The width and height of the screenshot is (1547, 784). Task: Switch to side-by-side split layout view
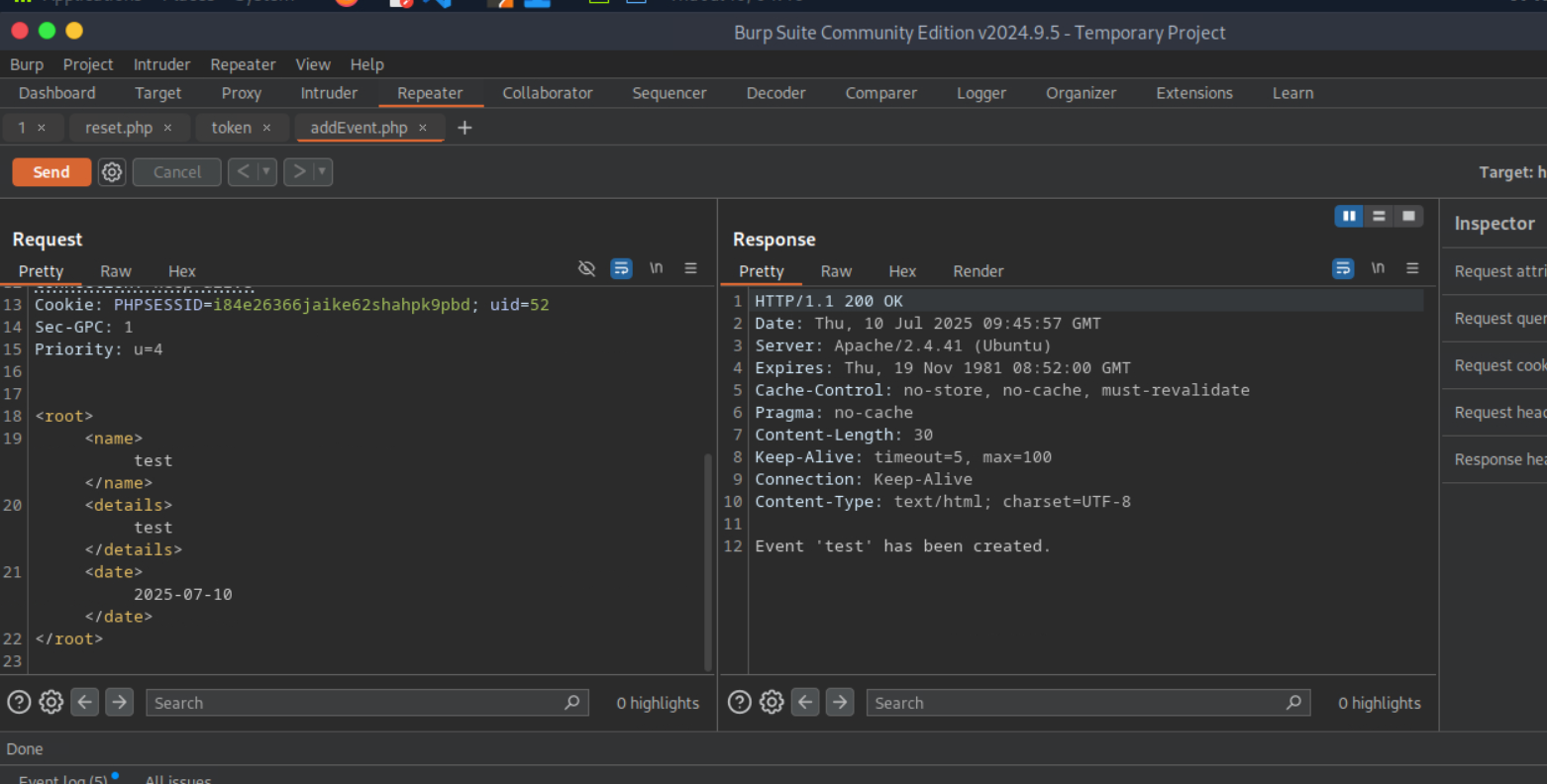1348,216
